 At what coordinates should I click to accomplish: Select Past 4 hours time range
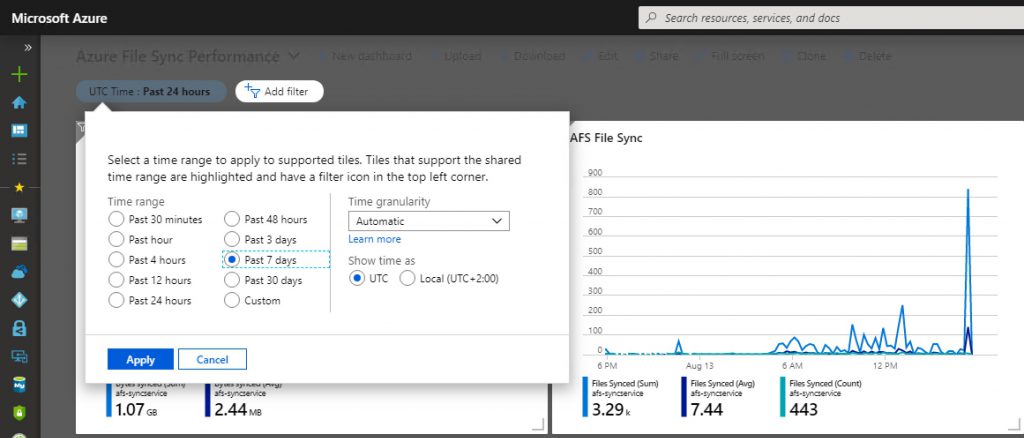coord(116,260)
